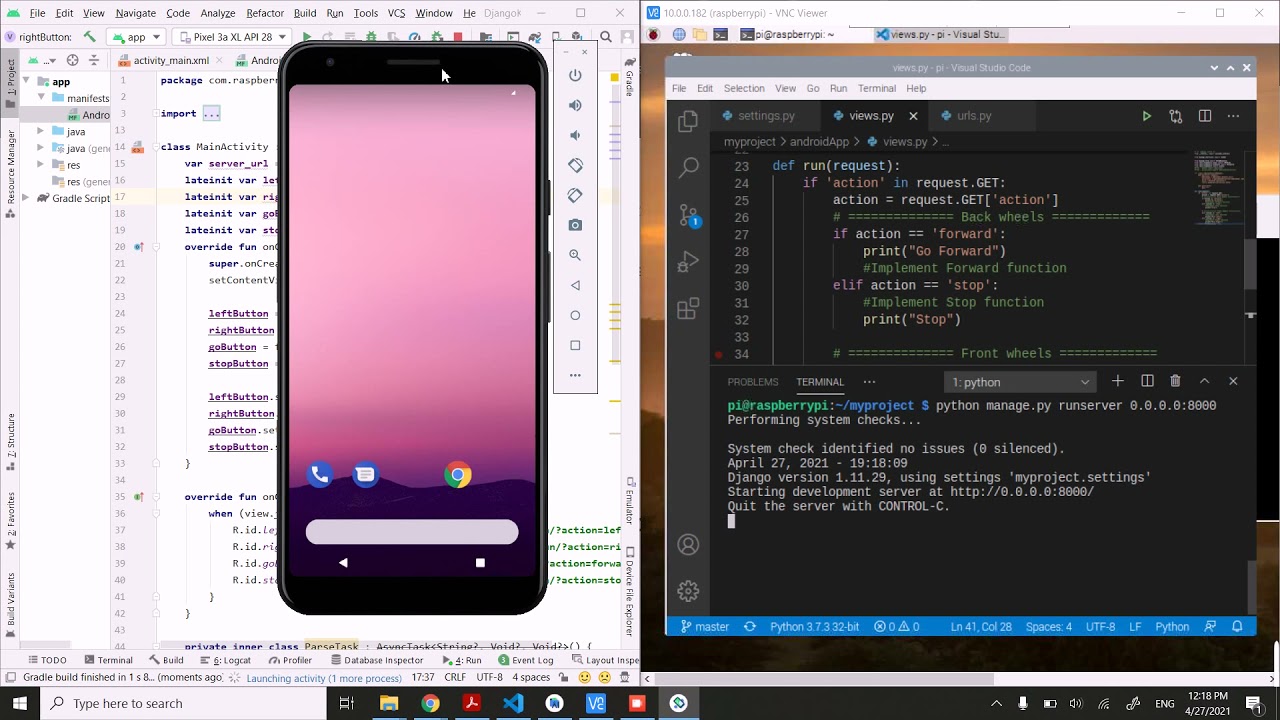
Task: Click emulator volume up icon
Action: 575,105
